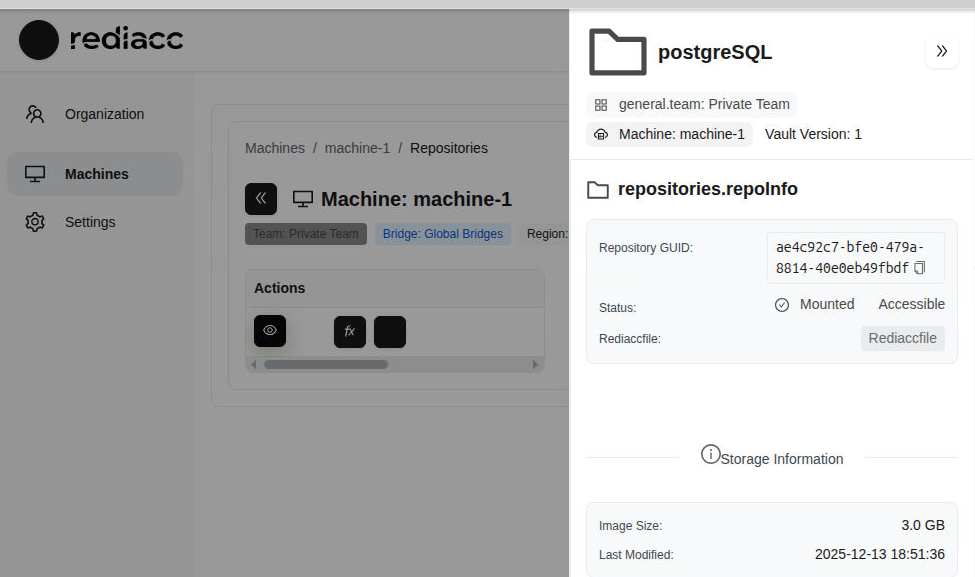The height and width of the screenshot is (577, 975).
Task: Copy the Repository GUID
Action: coord(920,268)
